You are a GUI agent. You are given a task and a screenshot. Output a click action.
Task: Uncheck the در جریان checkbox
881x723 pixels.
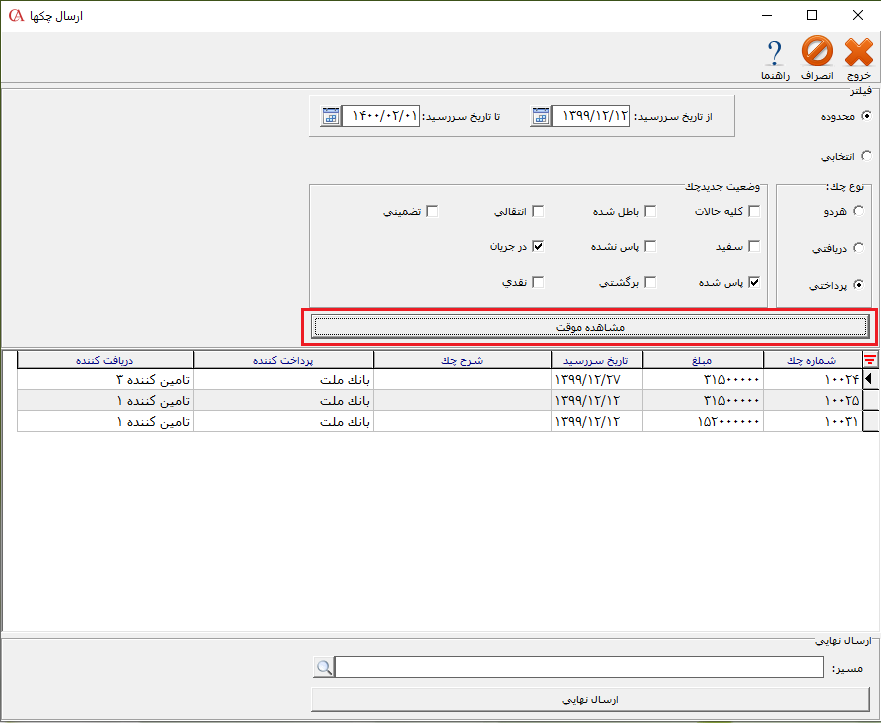(x=538, y=246)
